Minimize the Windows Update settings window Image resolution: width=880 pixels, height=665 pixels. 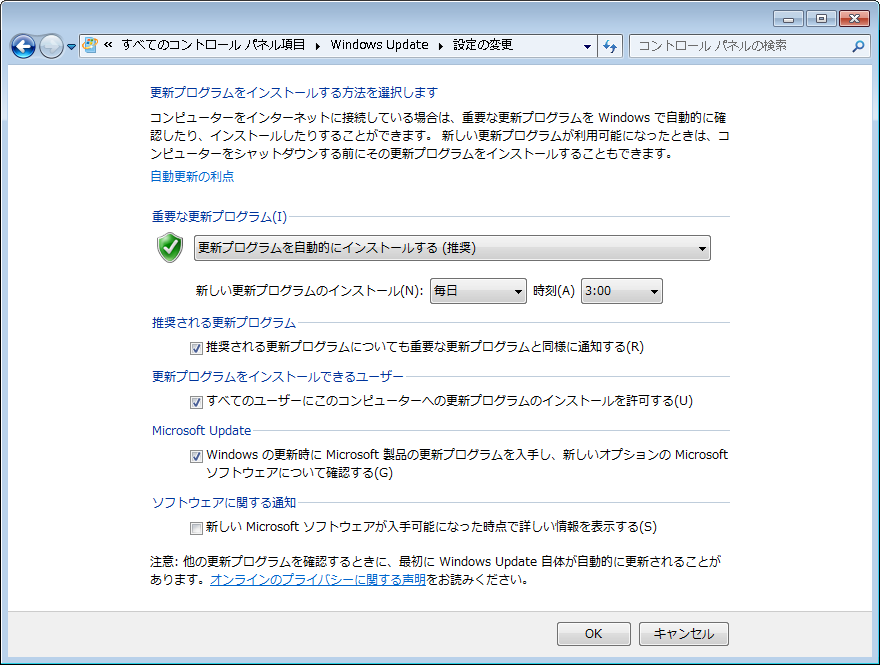(789, 19)
